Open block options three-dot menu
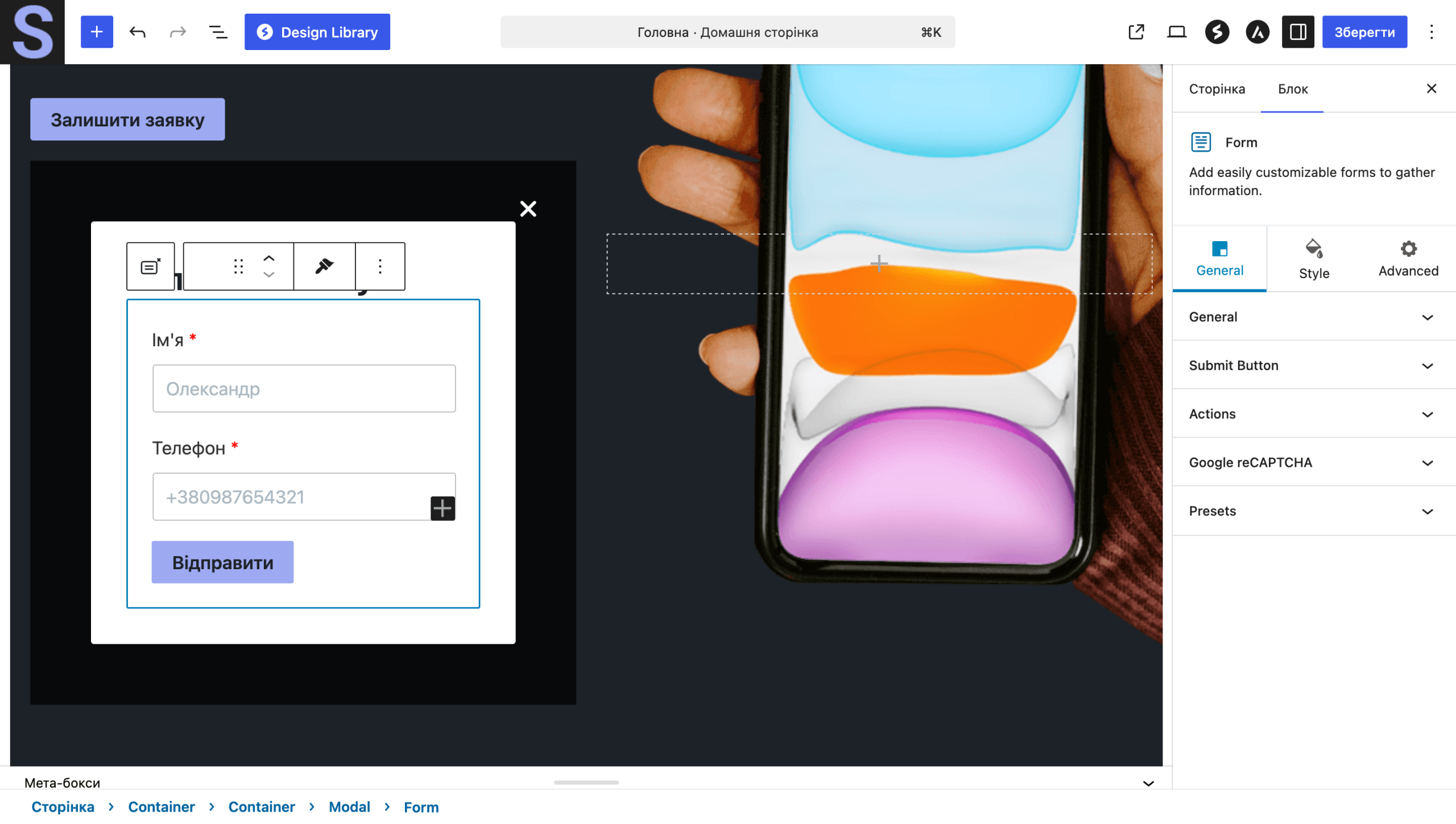This screenshot has height=824, width=1456. click(380, 266)
